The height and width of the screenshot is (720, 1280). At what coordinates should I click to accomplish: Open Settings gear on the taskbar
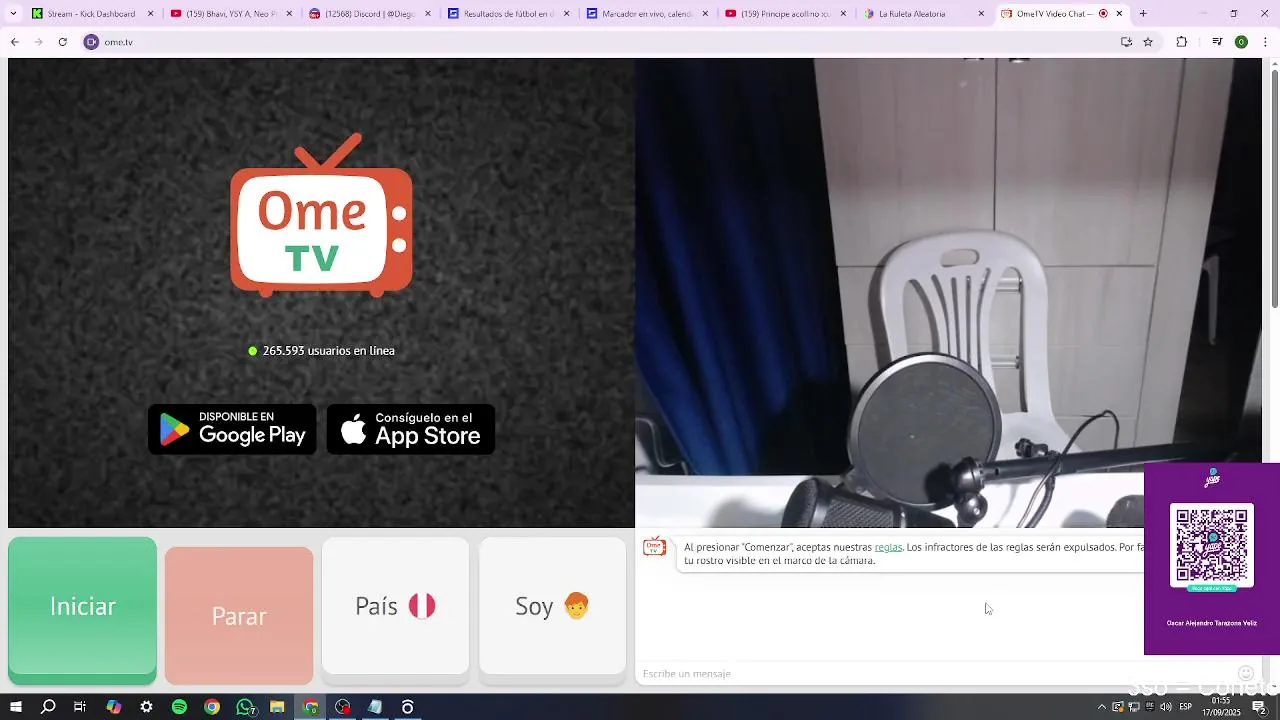coord(146,707)
